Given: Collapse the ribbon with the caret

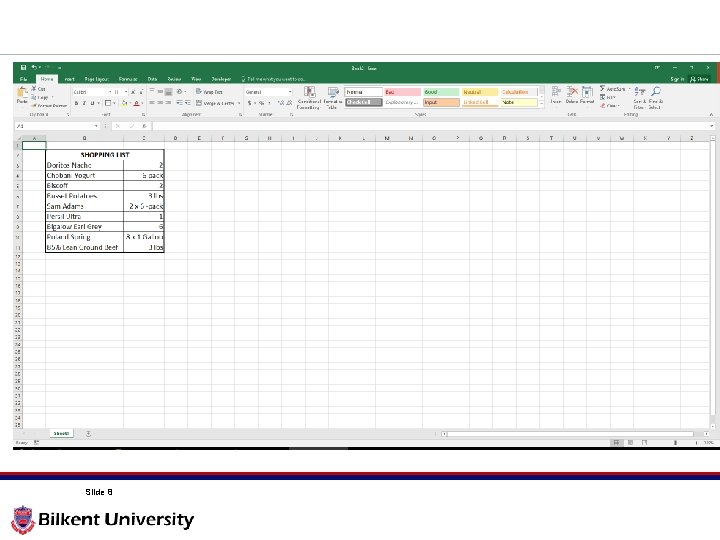Looking at the screenshot, I should tap(711, 114).
